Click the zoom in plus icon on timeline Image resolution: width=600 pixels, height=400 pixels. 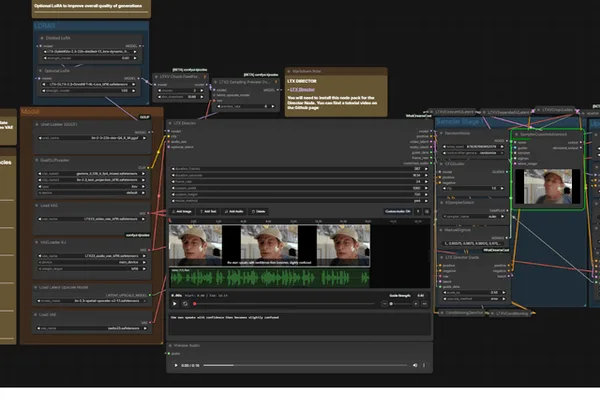click(416, 304)
